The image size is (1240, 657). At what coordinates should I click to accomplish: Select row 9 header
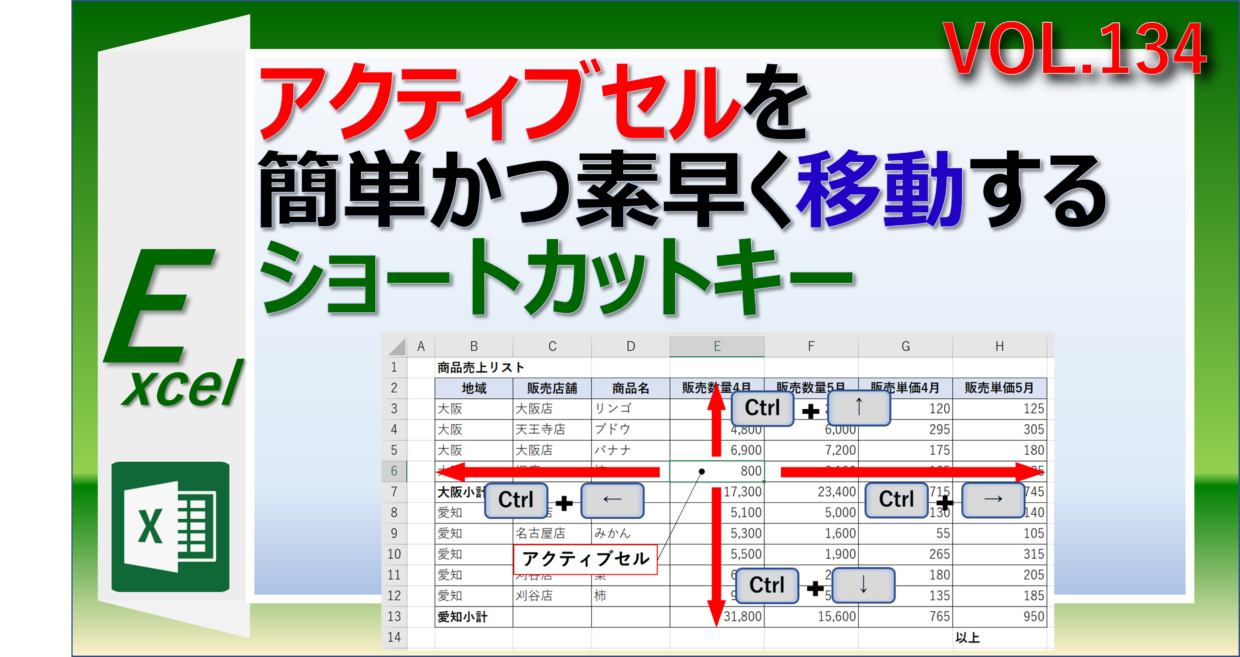tap(395, 533)
